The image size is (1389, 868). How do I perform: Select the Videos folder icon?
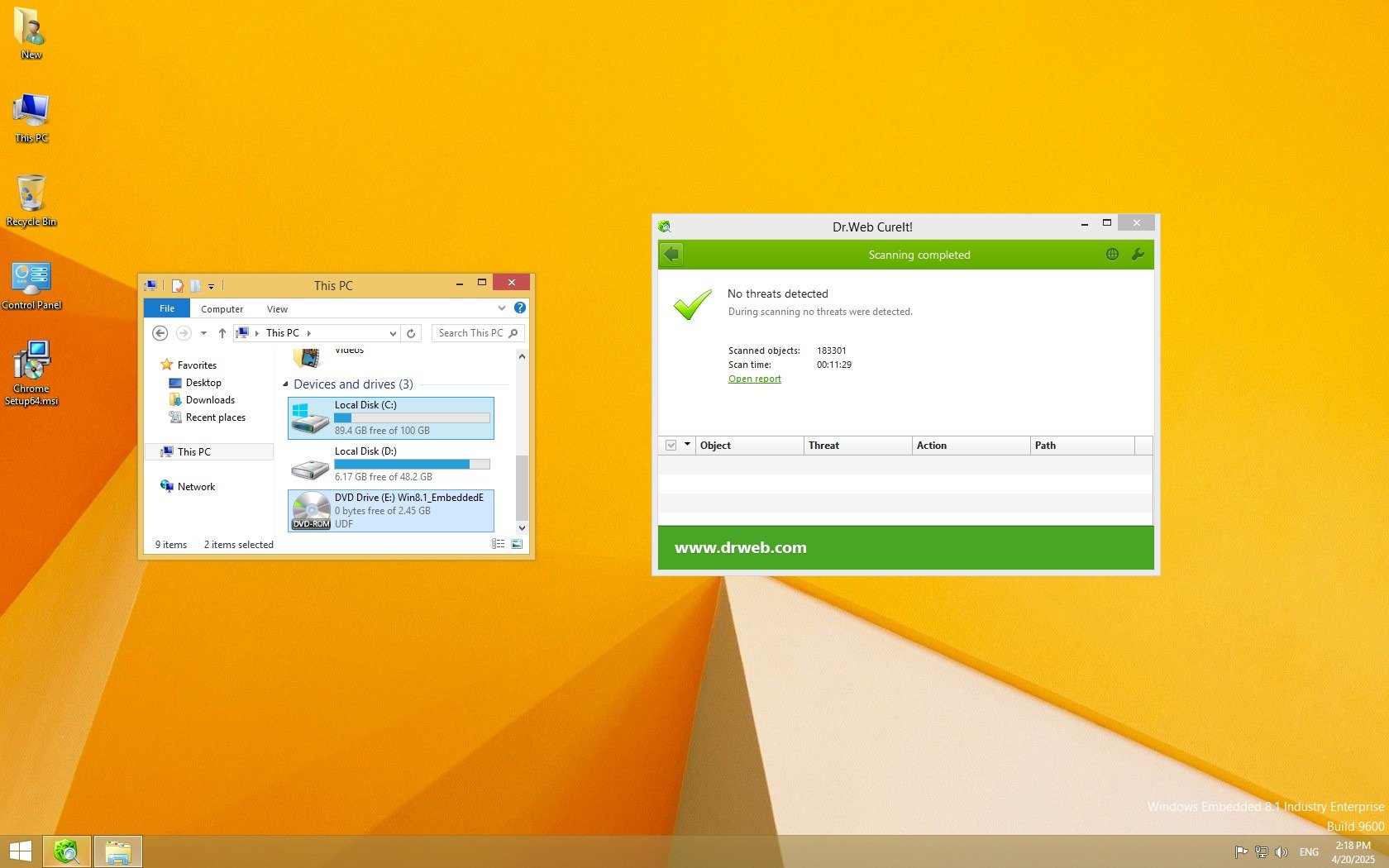pyautogui.click(x=308, y=358)
